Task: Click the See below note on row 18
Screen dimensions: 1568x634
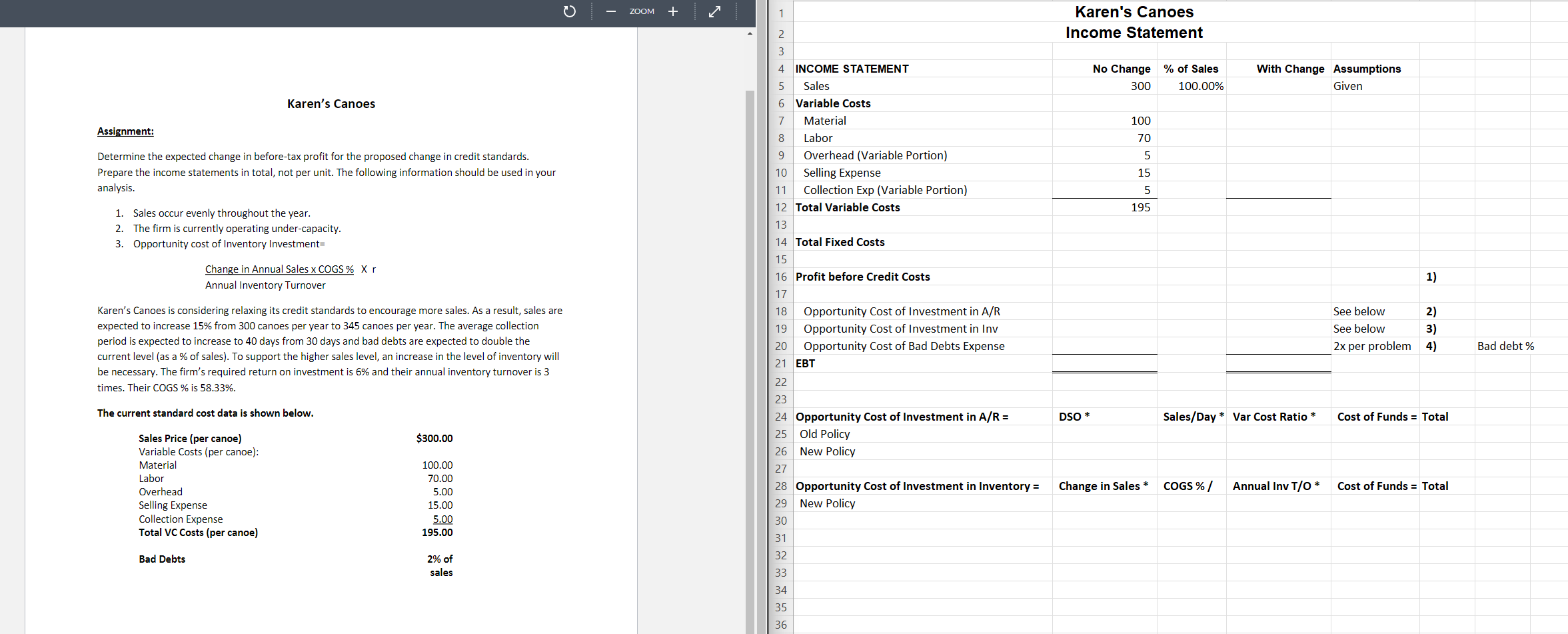Action: (x=1359, y=311)
